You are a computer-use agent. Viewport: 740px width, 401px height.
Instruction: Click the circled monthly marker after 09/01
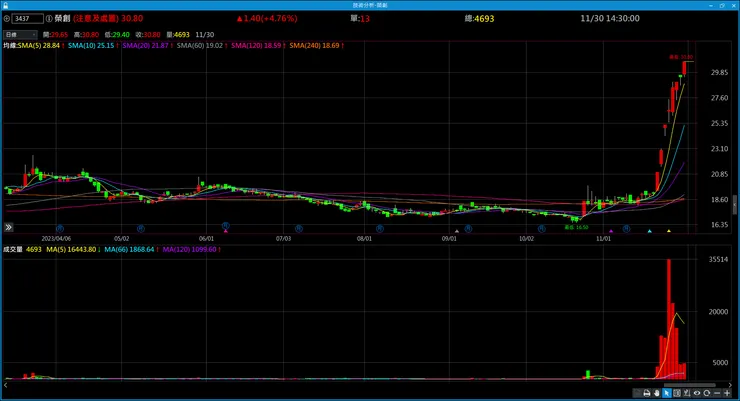click(468, 229)
